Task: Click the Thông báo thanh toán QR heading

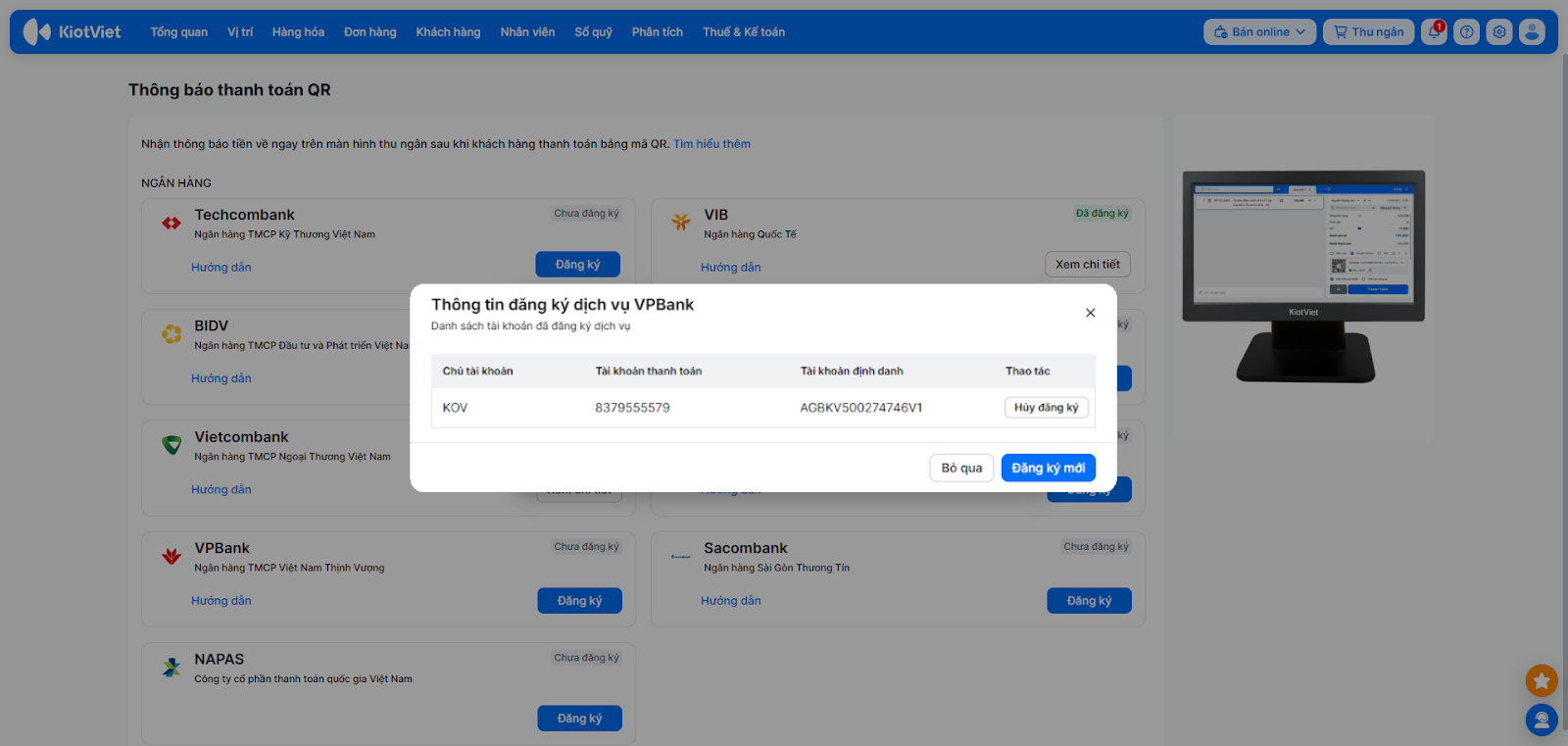Action: pos(229,90)
